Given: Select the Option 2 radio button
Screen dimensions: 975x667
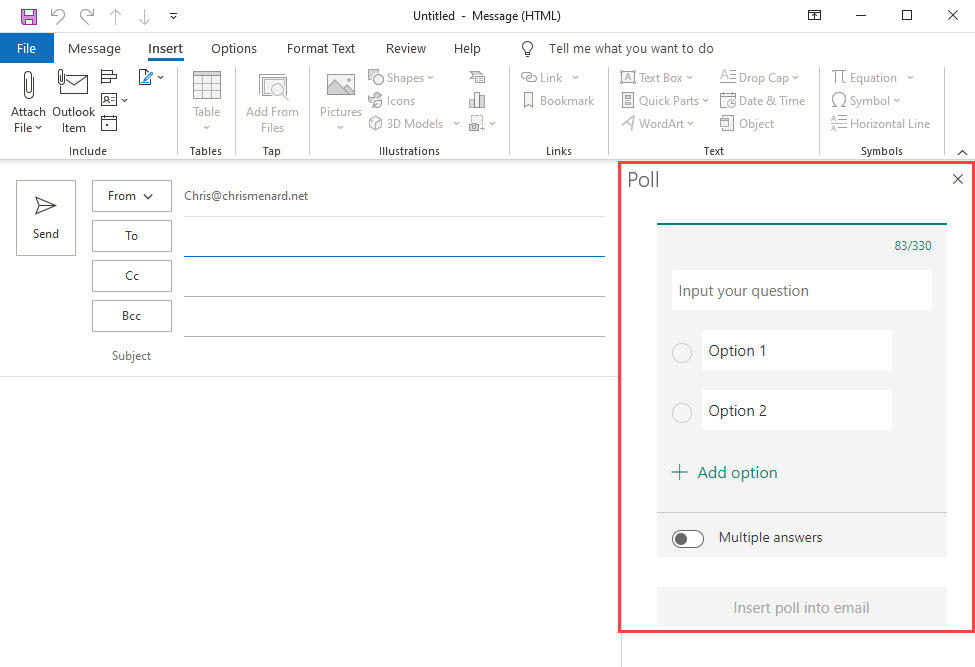Looking at the screenshot, I should (682, 412).
